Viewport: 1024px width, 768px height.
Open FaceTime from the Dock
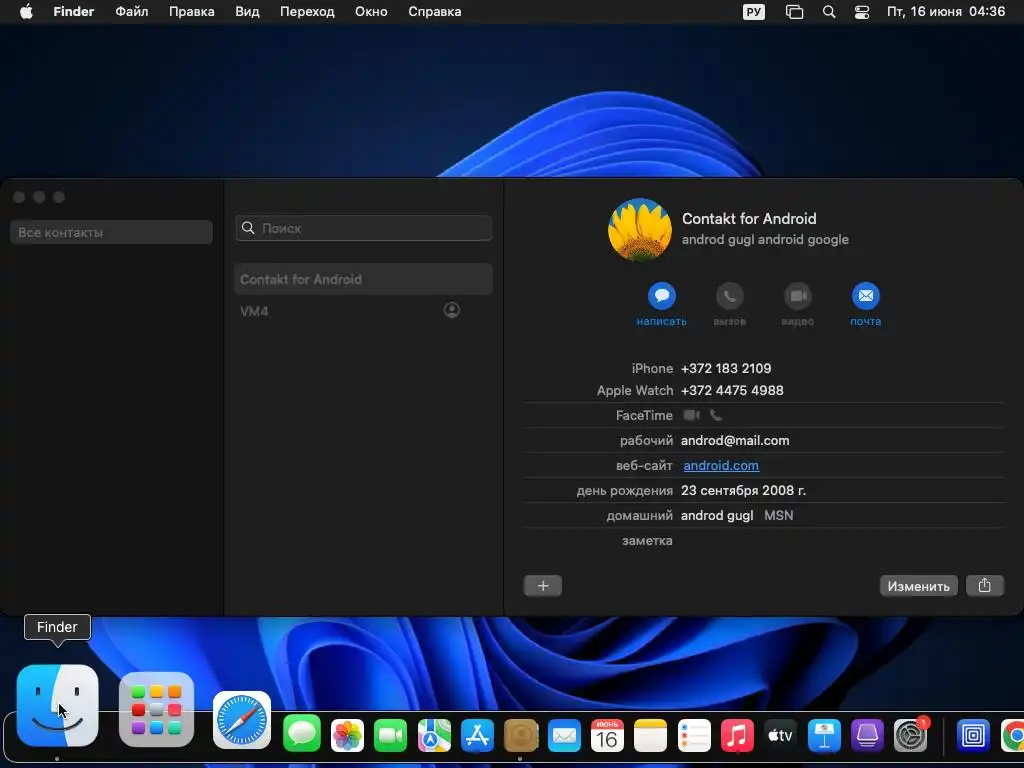click(x=390, y=736)
